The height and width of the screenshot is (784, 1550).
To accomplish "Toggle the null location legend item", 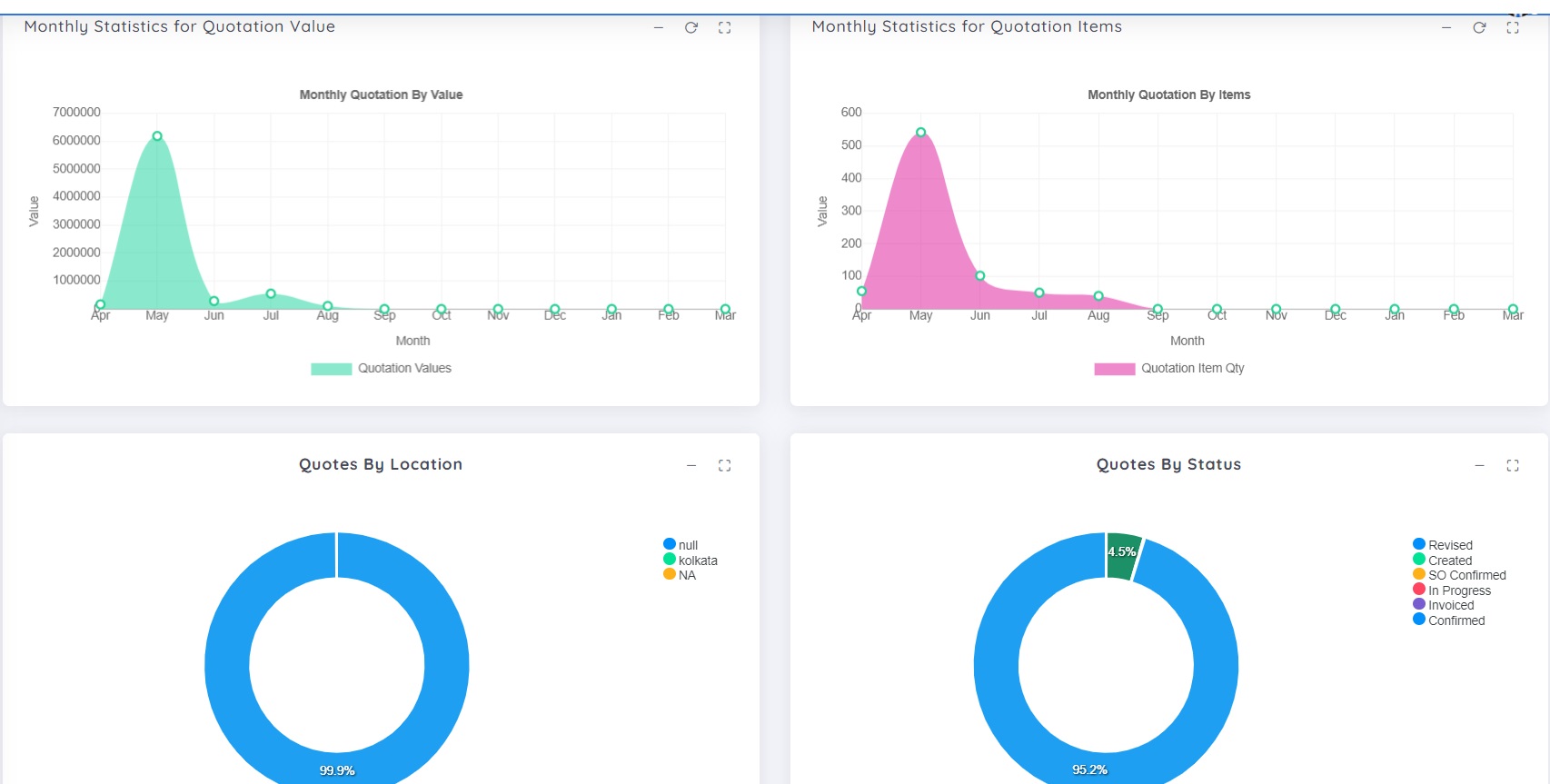I will click(x=681, y=545).
